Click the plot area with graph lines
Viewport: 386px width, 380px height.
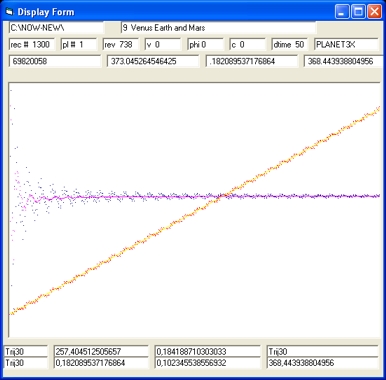194,210
